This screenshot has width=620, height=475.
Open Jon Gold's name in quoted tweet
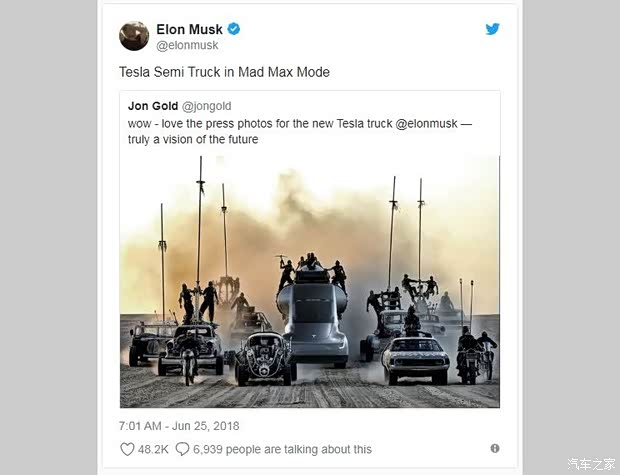pos(153,106)
